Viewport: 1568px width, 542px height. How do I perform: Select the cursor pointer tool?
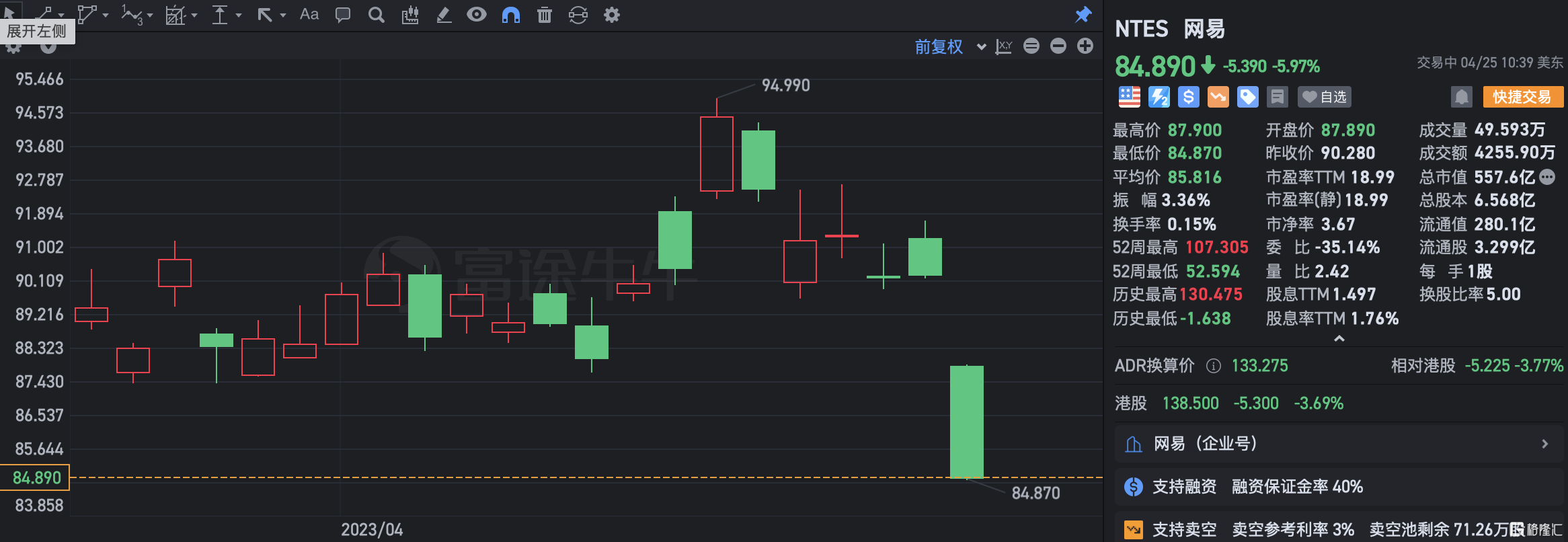click(x=9, y=13)
